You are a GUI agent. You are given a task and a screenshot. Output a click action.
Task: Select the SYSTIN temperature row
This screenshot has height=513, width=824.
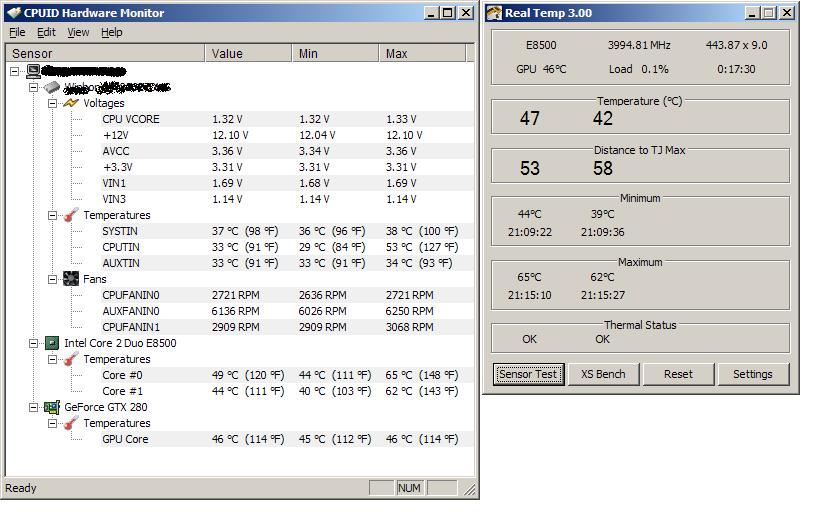pos(287,231)
